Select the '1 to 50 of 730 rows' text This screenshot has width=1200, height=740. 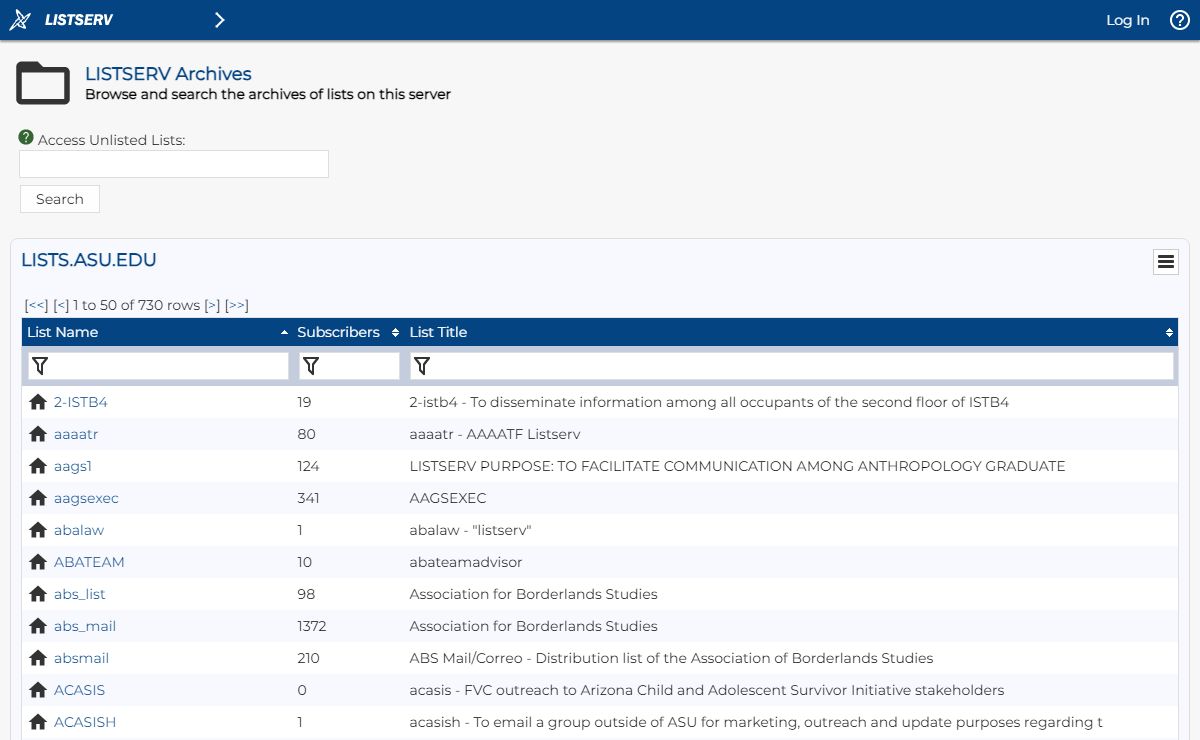point(137,305)
